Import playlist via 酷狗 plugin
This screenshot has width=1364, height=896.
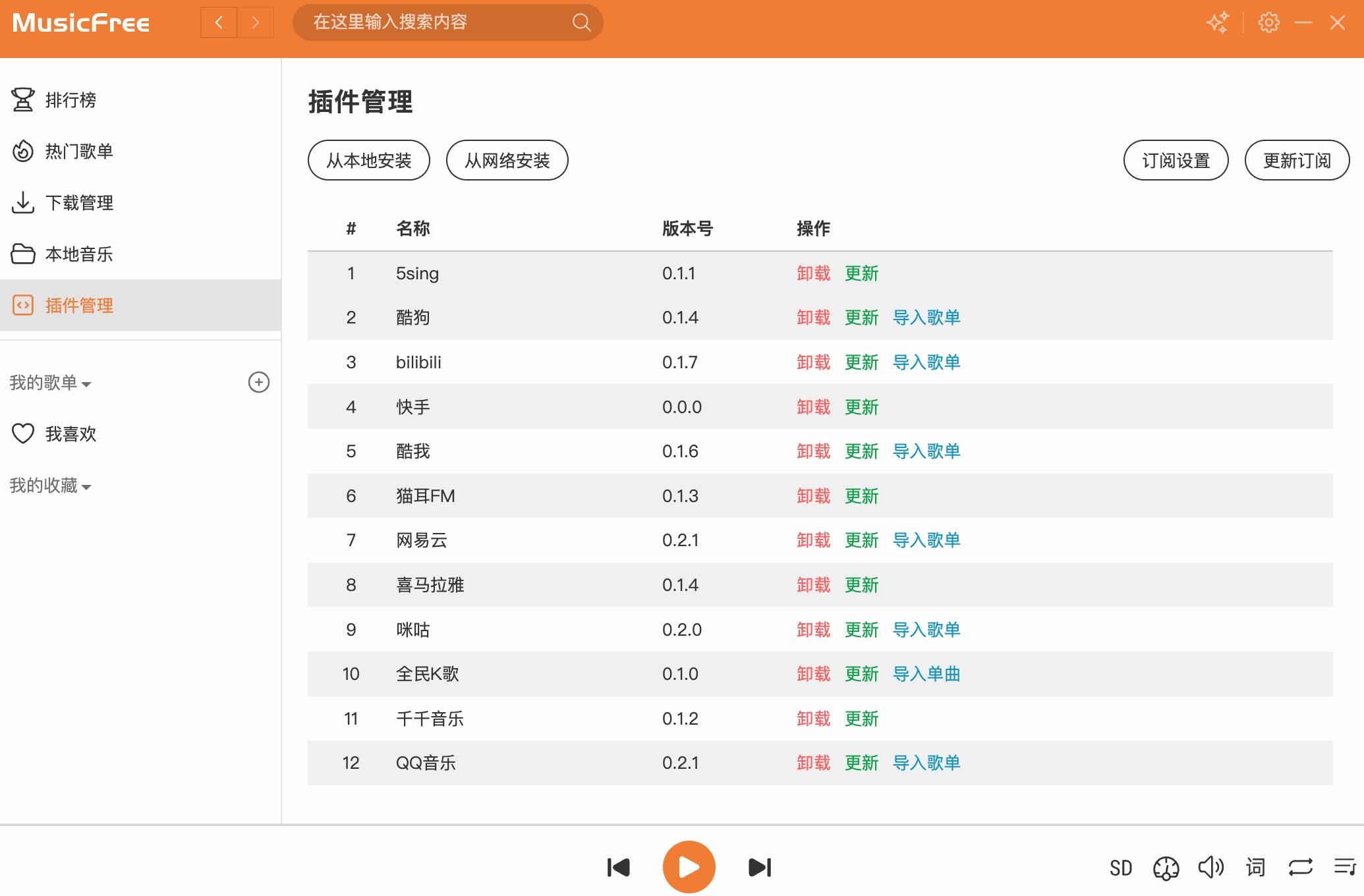926,318
